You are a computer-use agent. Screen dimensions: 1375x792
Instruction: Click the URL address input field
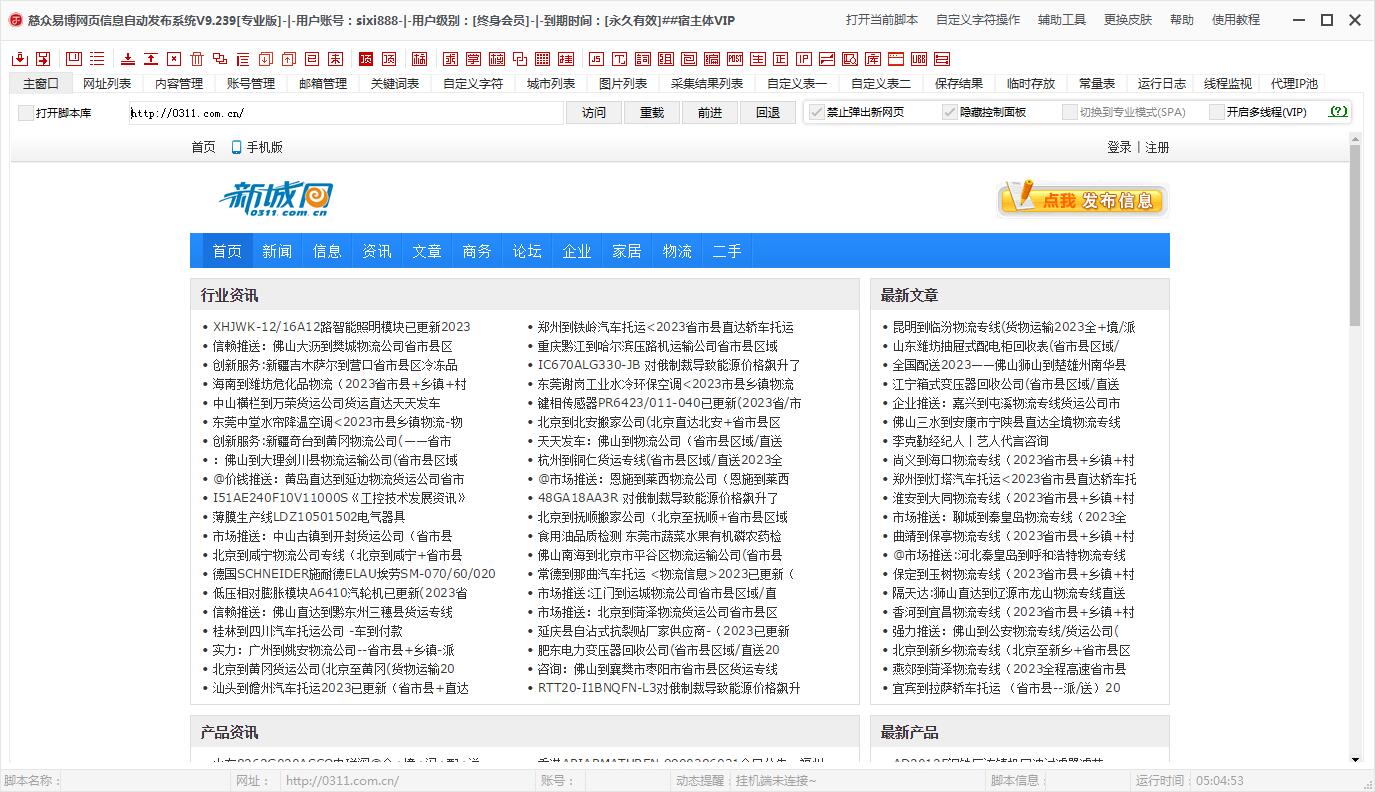pyautogui.click(x=346, y=113)
